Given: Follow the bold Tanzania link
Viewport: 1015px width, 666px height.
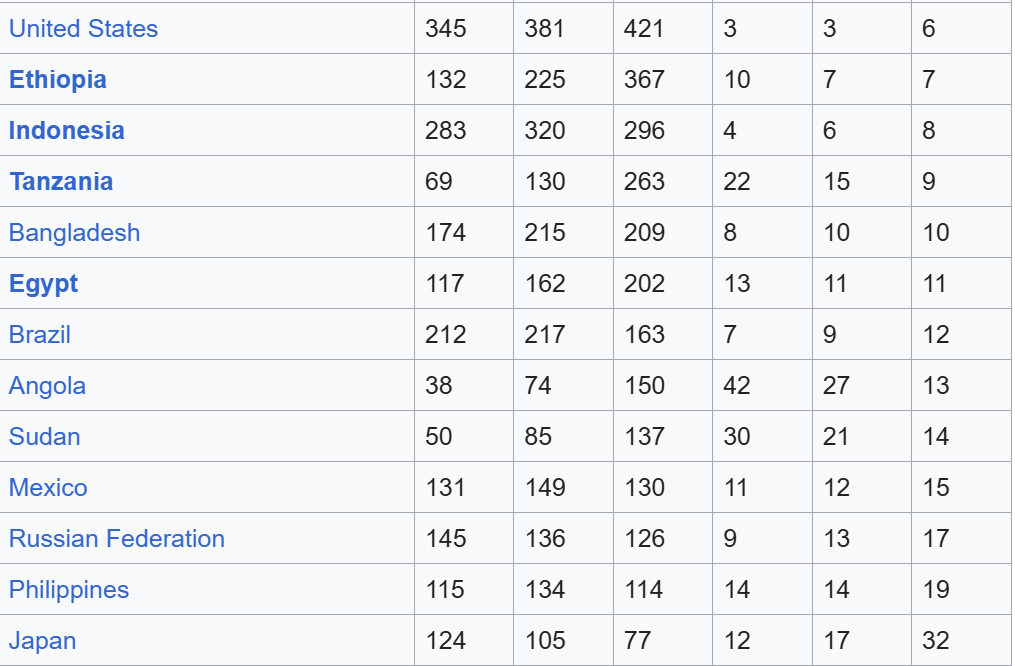Looking at the screenshot, I should point(61,182).
